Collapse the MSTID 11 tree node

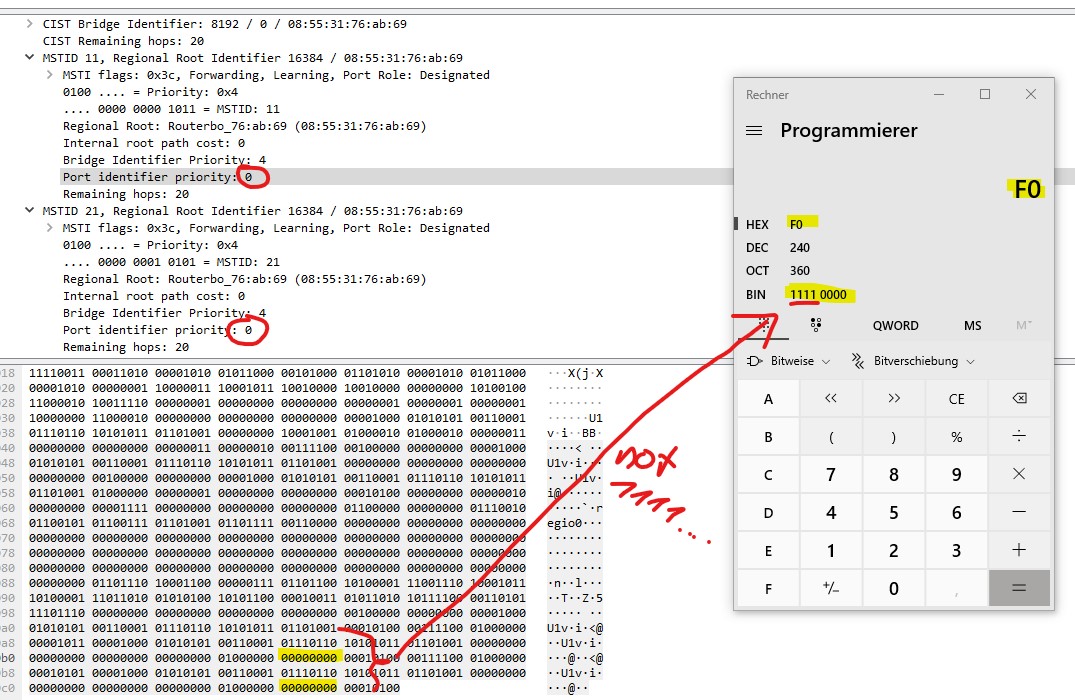[x=29, y=58]
